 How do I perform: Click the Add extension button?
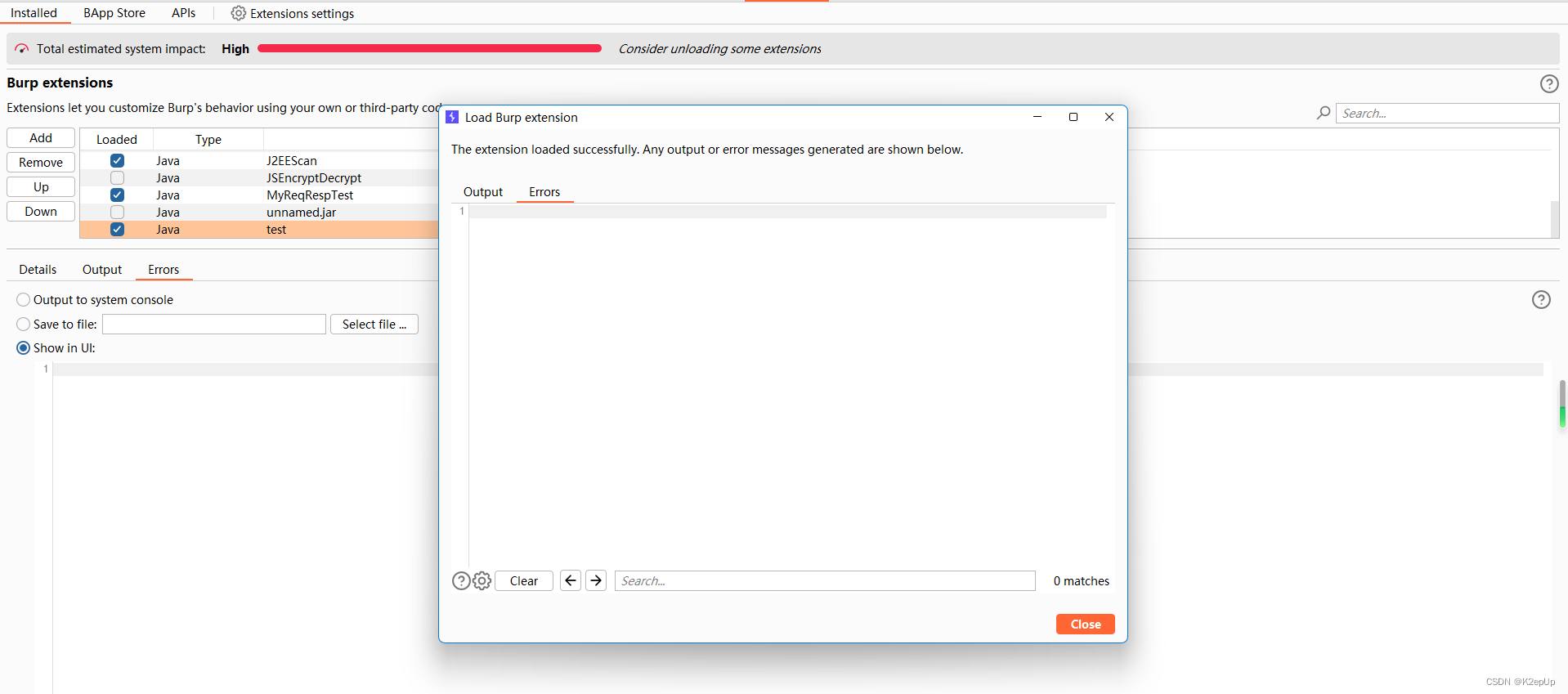coord(41,138)
